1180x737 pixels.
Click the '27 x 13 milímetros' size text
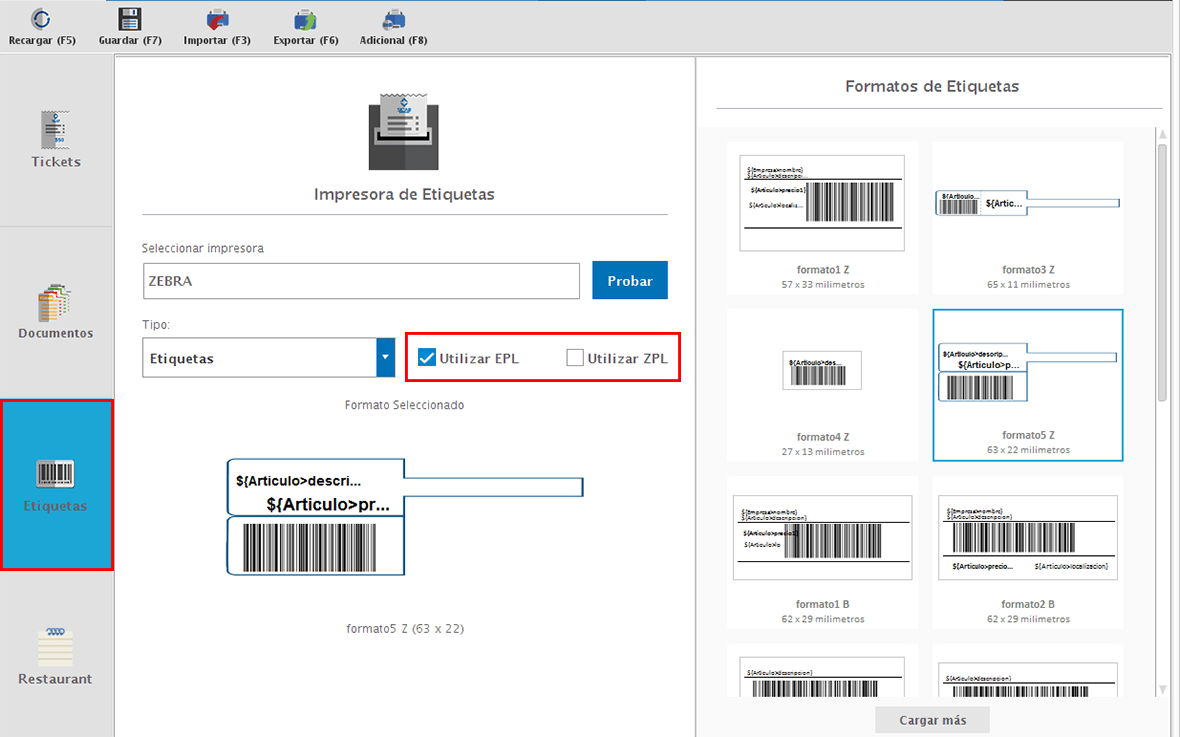point(823,452)
